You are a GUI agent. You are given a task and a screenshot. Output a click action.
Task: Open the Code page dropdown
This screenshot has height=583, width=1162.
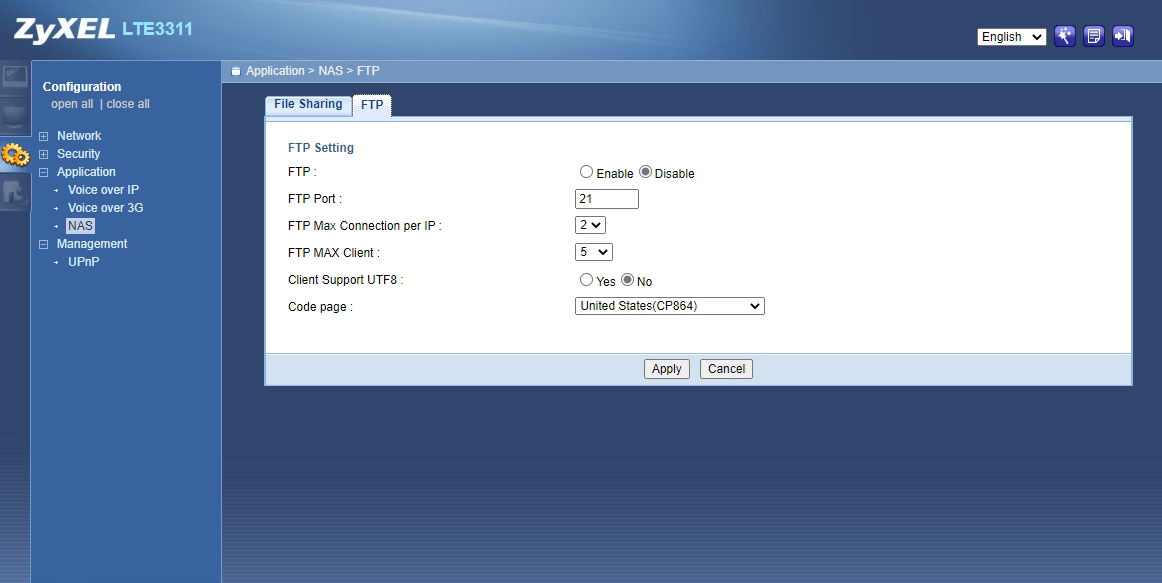click(x=669, y=306)
